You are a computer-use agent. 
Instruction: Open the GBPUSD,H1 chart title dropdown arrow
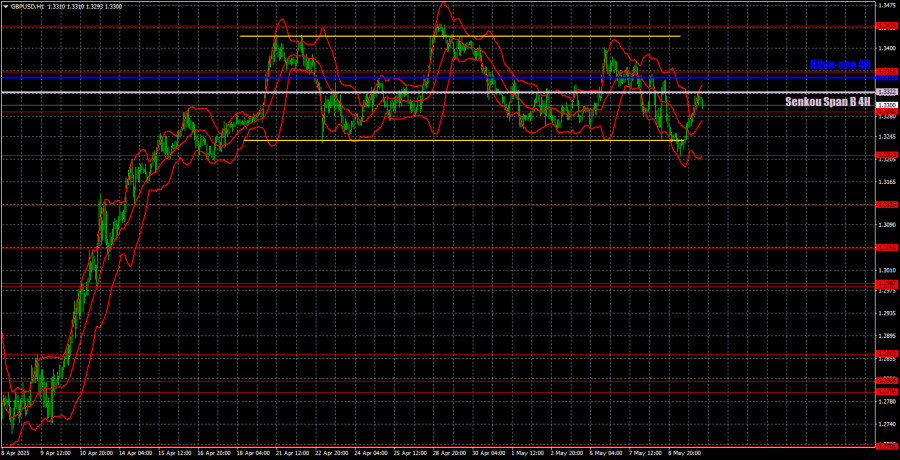[6, 6]
